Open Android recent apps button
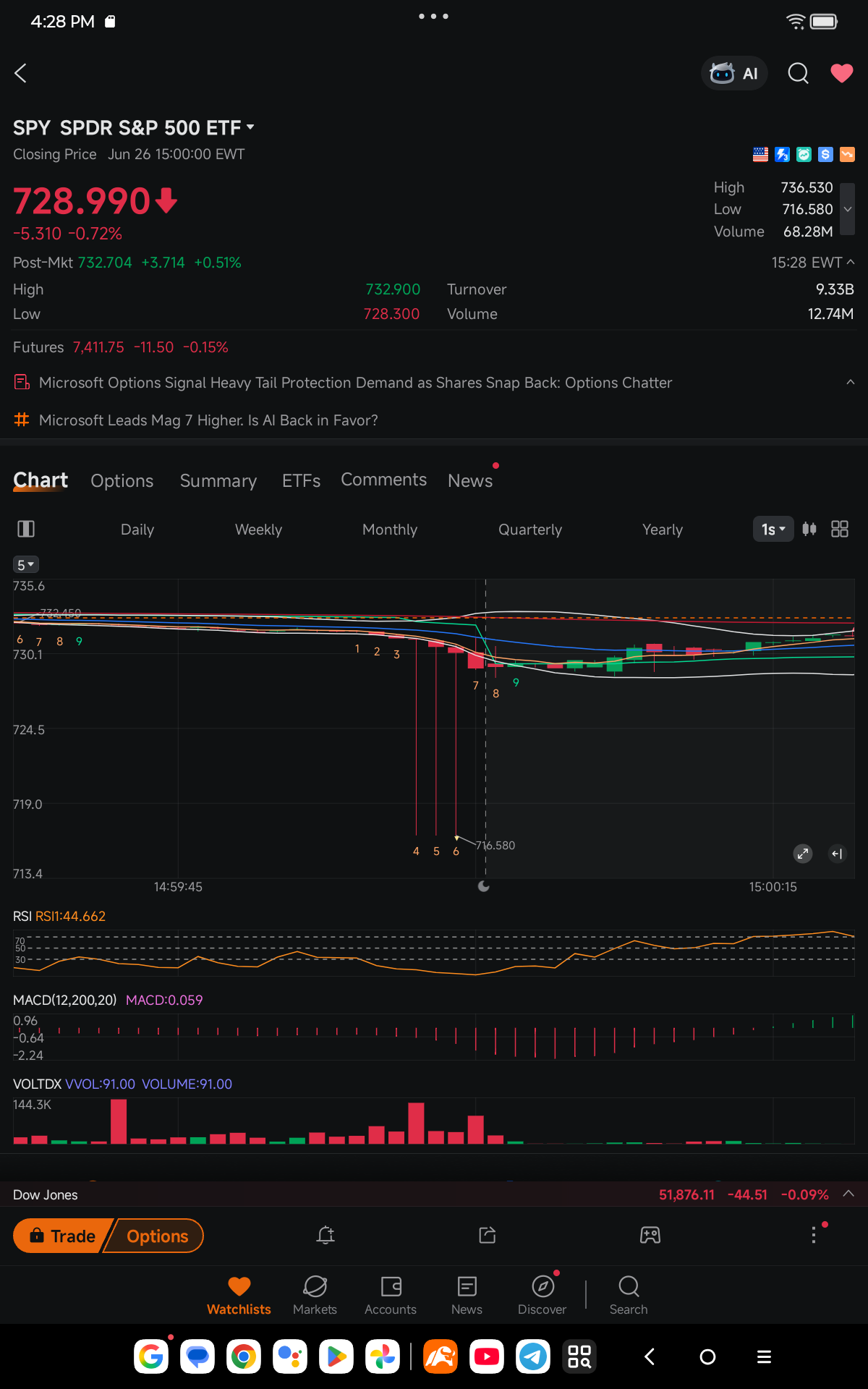This screenshot has width=868, height=1389. click(x=764, y=1356)
